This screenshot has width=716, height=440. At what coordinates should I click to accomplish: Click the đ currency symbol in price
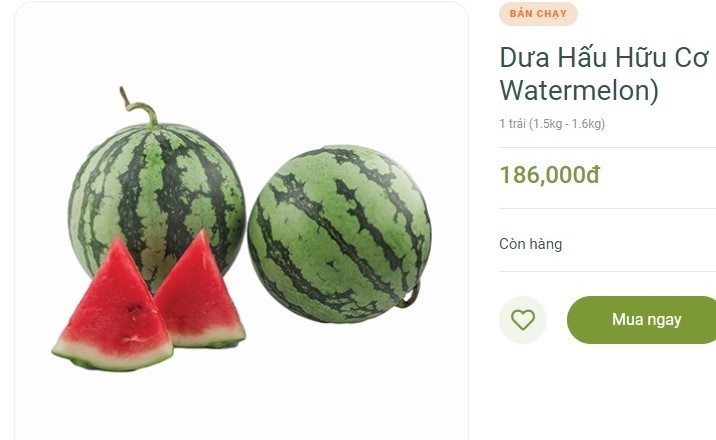point(593,175)
